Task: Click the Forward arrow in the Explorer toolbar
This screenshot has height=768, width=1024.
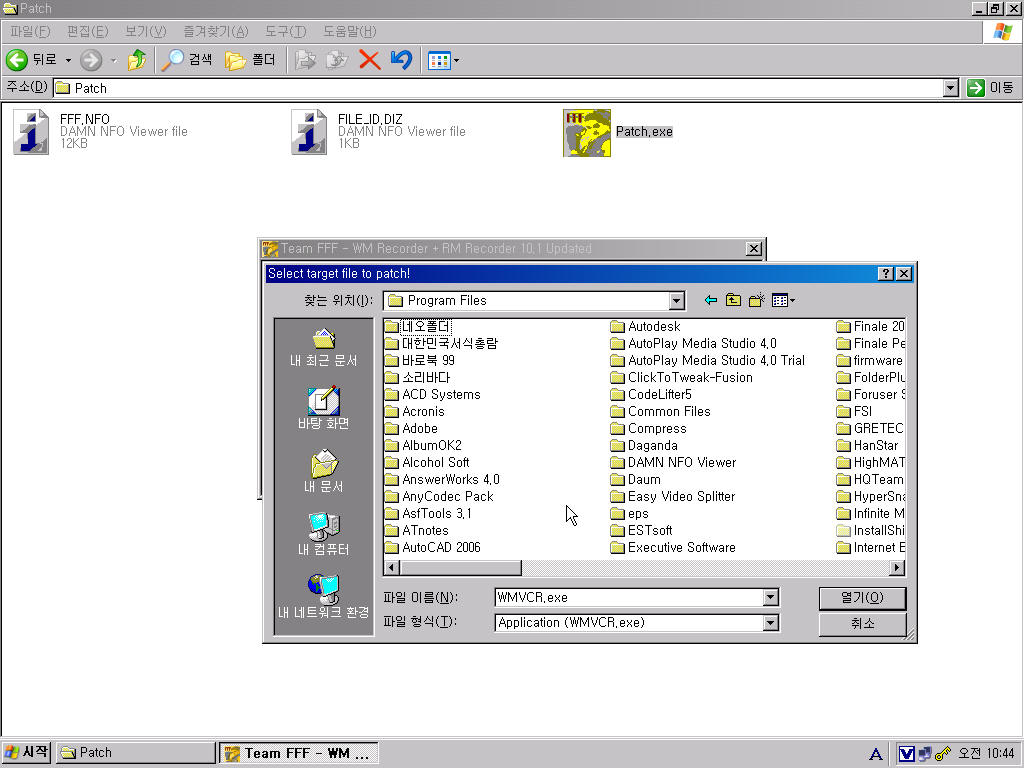Action: point(91,60)
